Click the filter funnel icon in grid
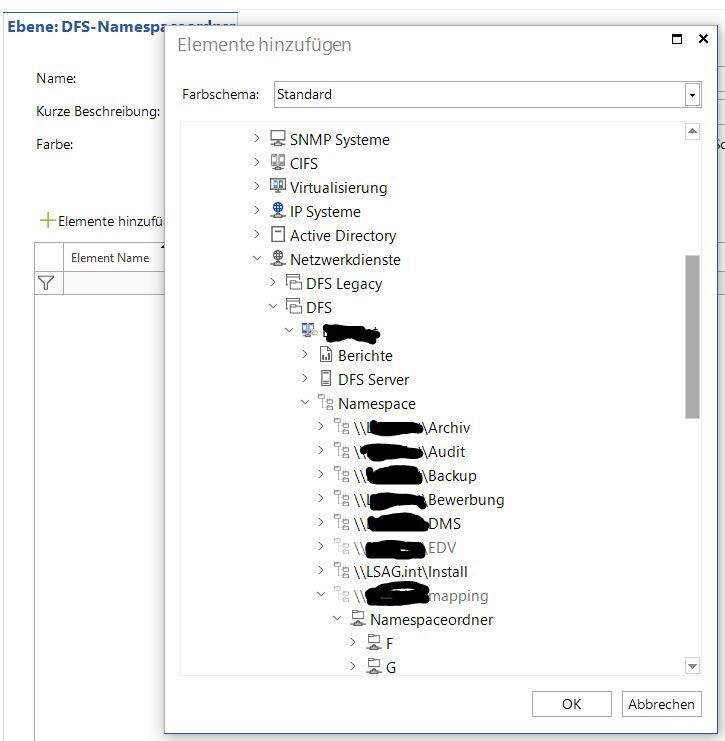 [46, 283]
